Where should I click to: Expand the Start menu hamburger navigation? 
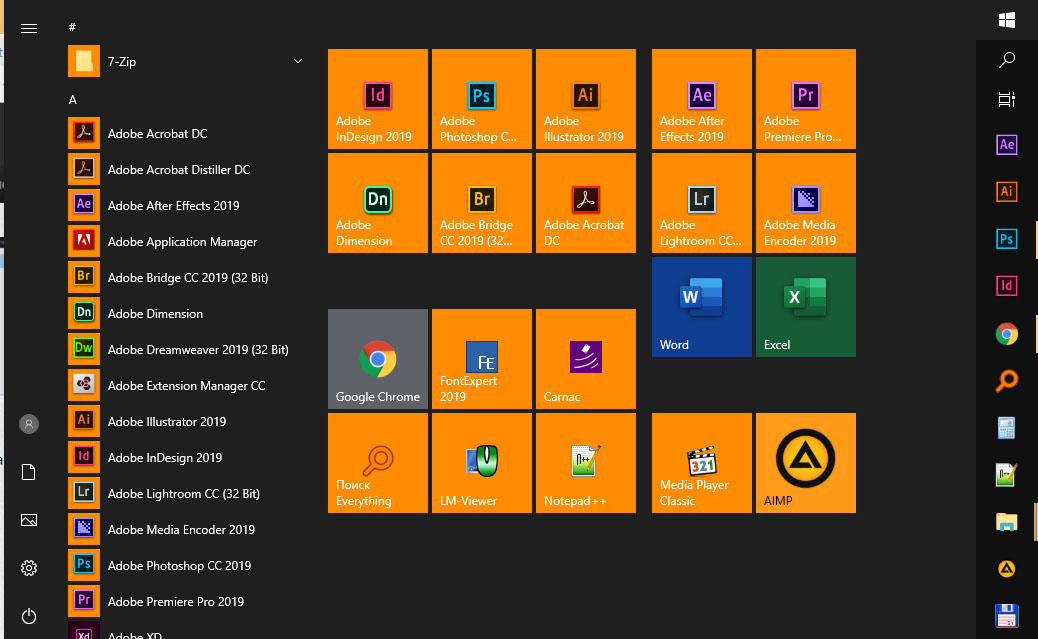pos(29,28)
